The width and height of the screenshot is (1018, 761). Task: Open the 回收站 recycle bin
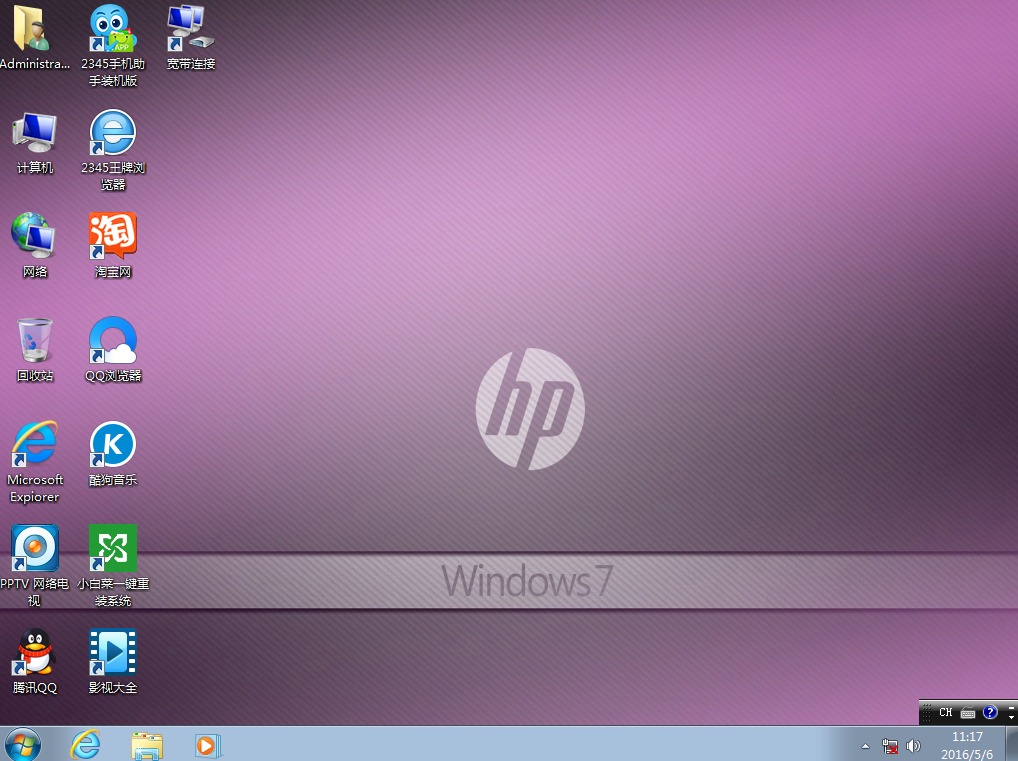click(x=34, y=349)
